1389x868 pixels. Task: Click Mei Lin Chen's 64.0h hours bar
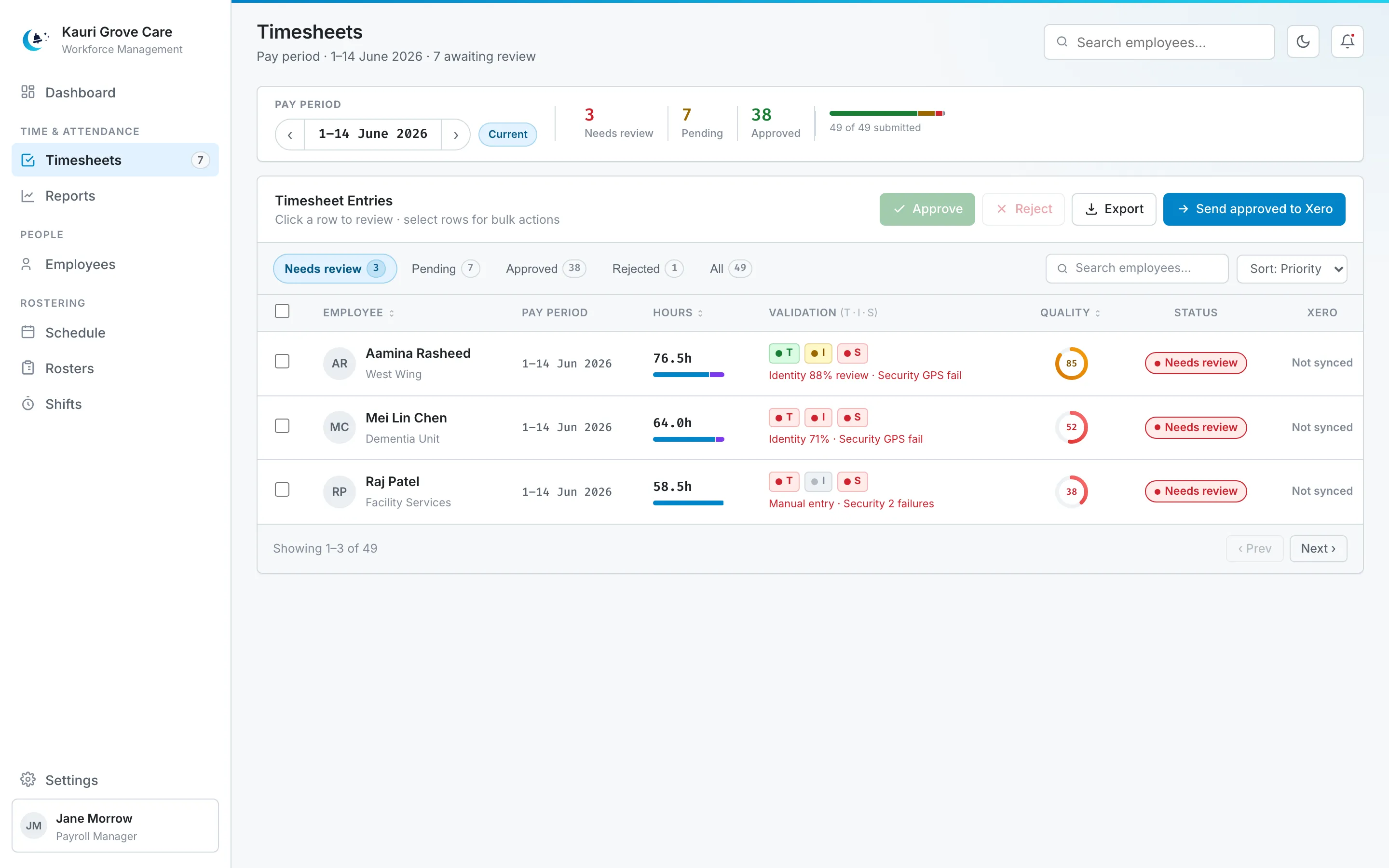pos(688,439)
